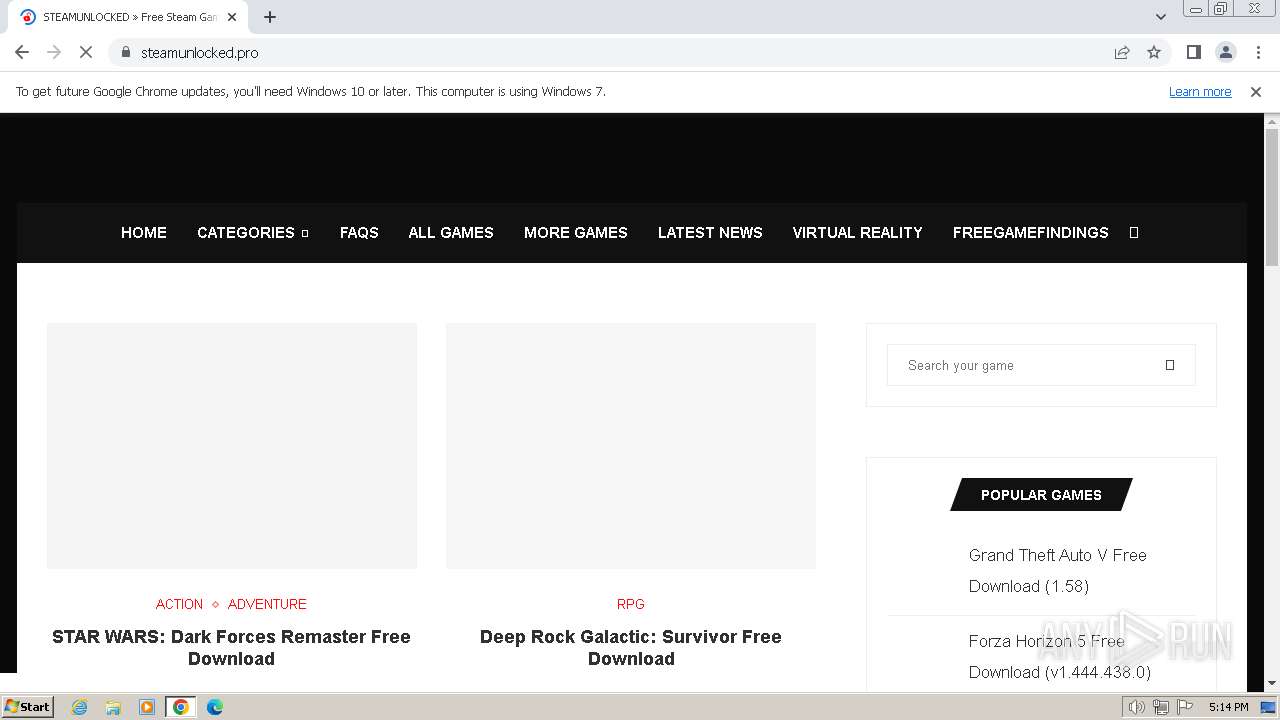The image size is (1280, 720).
Task: Bookmark this tab with star icon
Action: pyautogui.click(x=1154, y=52)
